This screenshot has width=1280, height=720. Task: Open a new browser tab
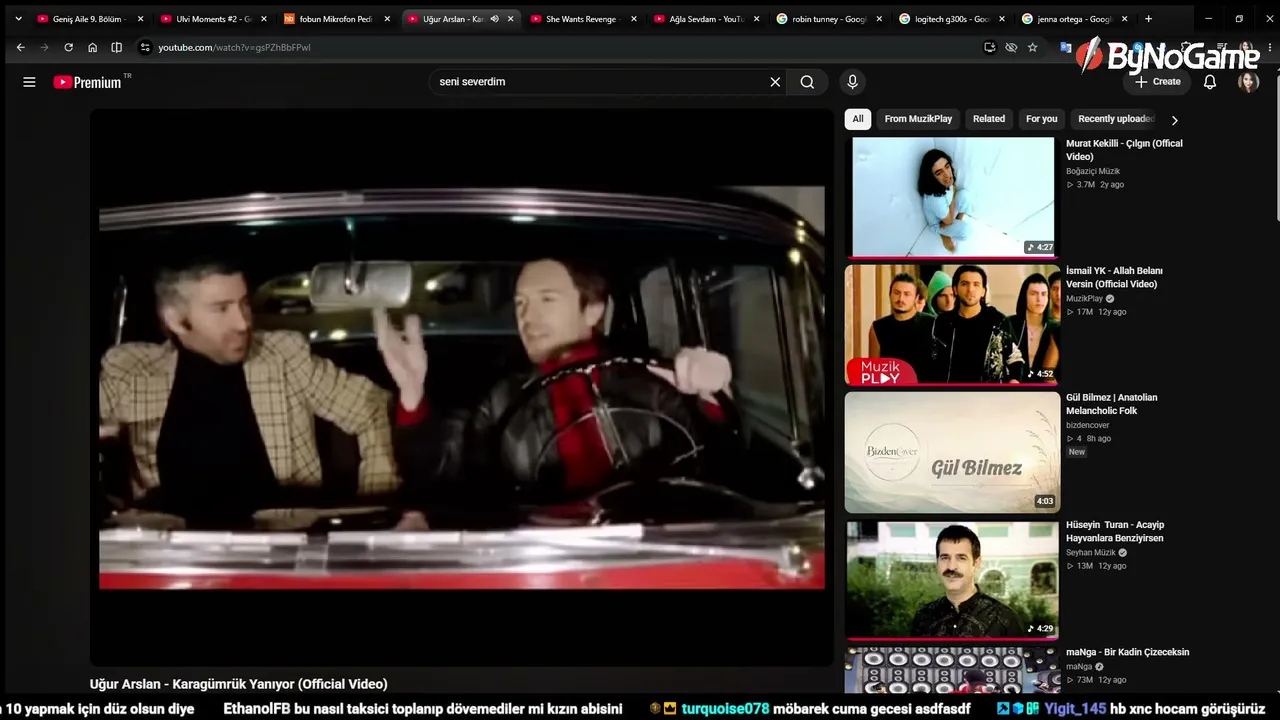tap(1148, 18)
